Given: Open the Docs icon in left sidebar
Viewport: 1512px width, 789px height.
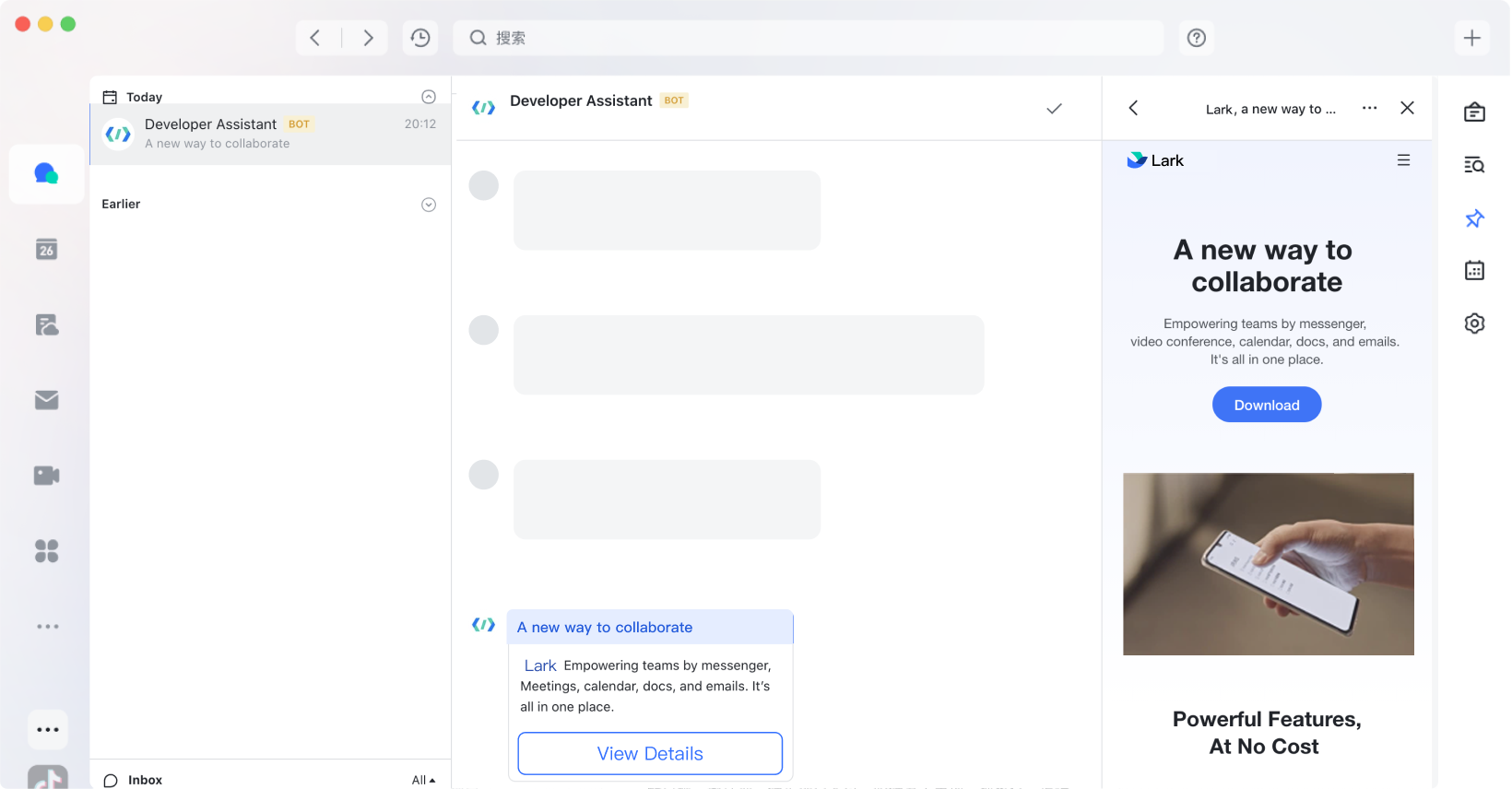Looking at the screenshot, I should point(46,324).
